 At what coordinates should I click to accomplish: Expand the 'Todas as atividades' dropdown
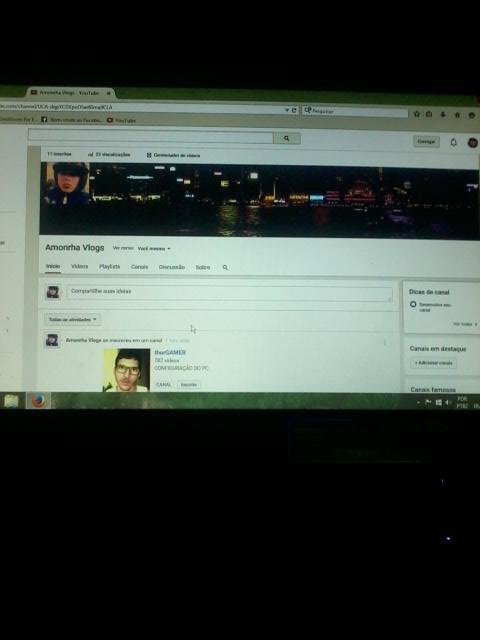tap(72, 320)
